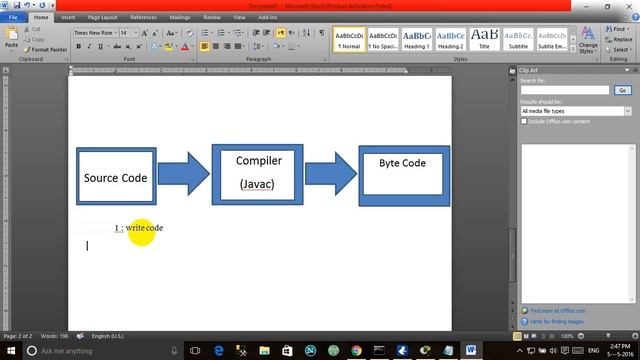Click the Decrease Indent icon

click(256, 33)
